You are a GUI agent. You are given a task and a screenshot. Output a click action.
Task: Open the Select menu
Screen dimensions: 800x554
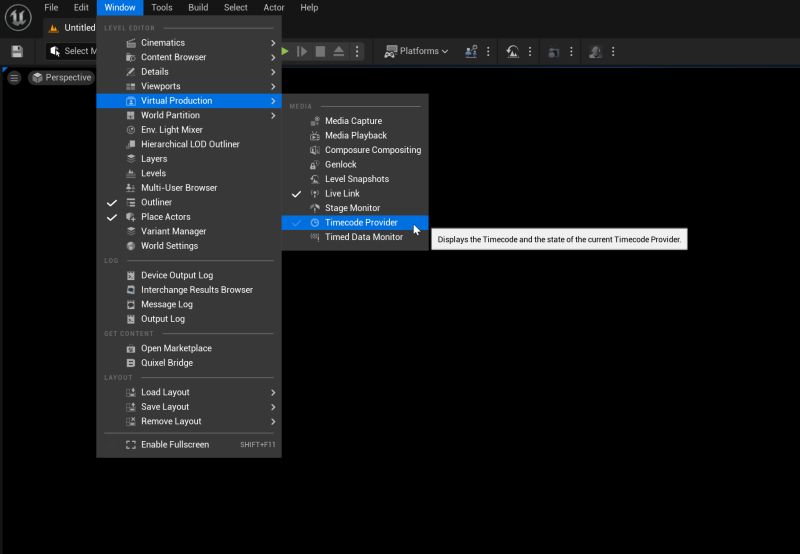236,8
